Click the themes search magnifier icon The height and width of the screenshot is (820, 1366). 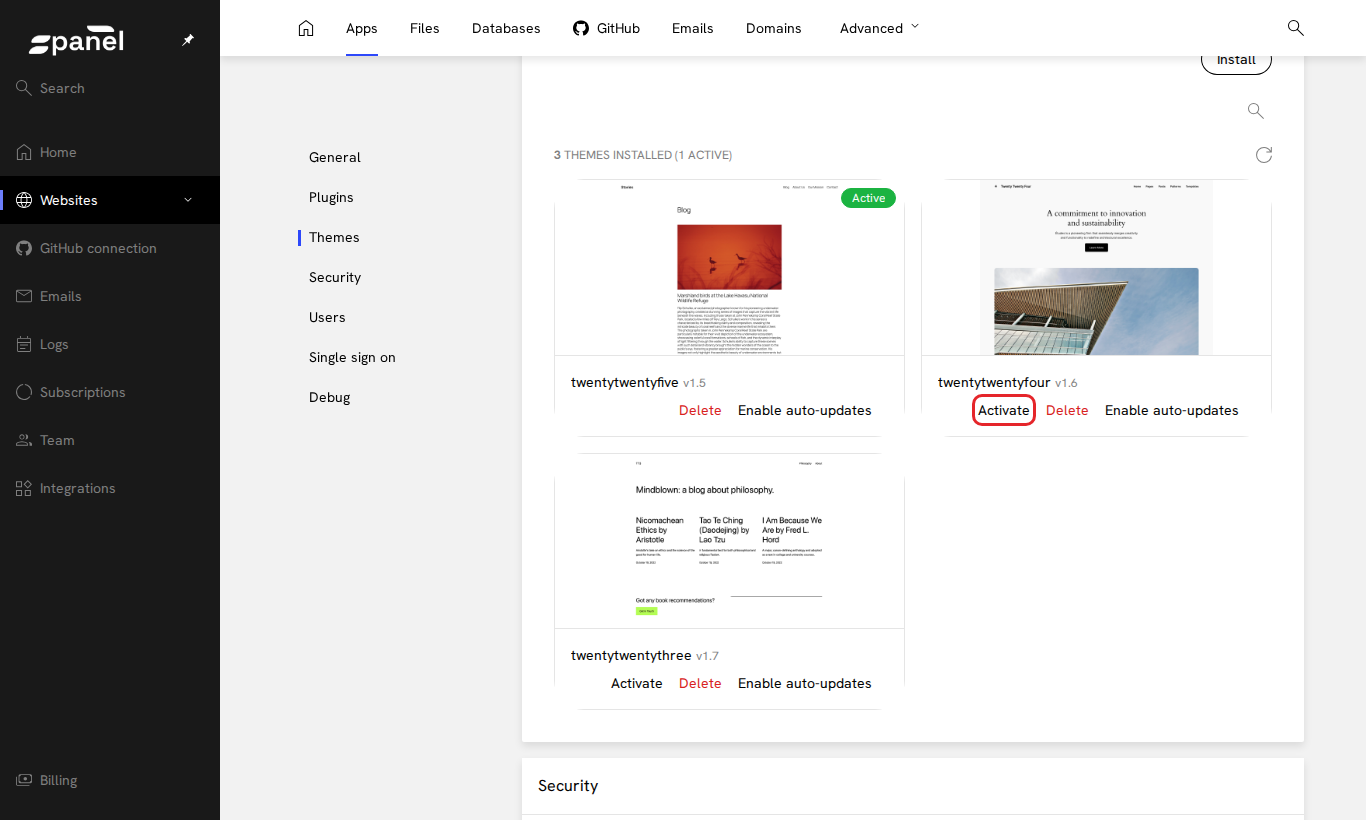tap(1256, 111)
